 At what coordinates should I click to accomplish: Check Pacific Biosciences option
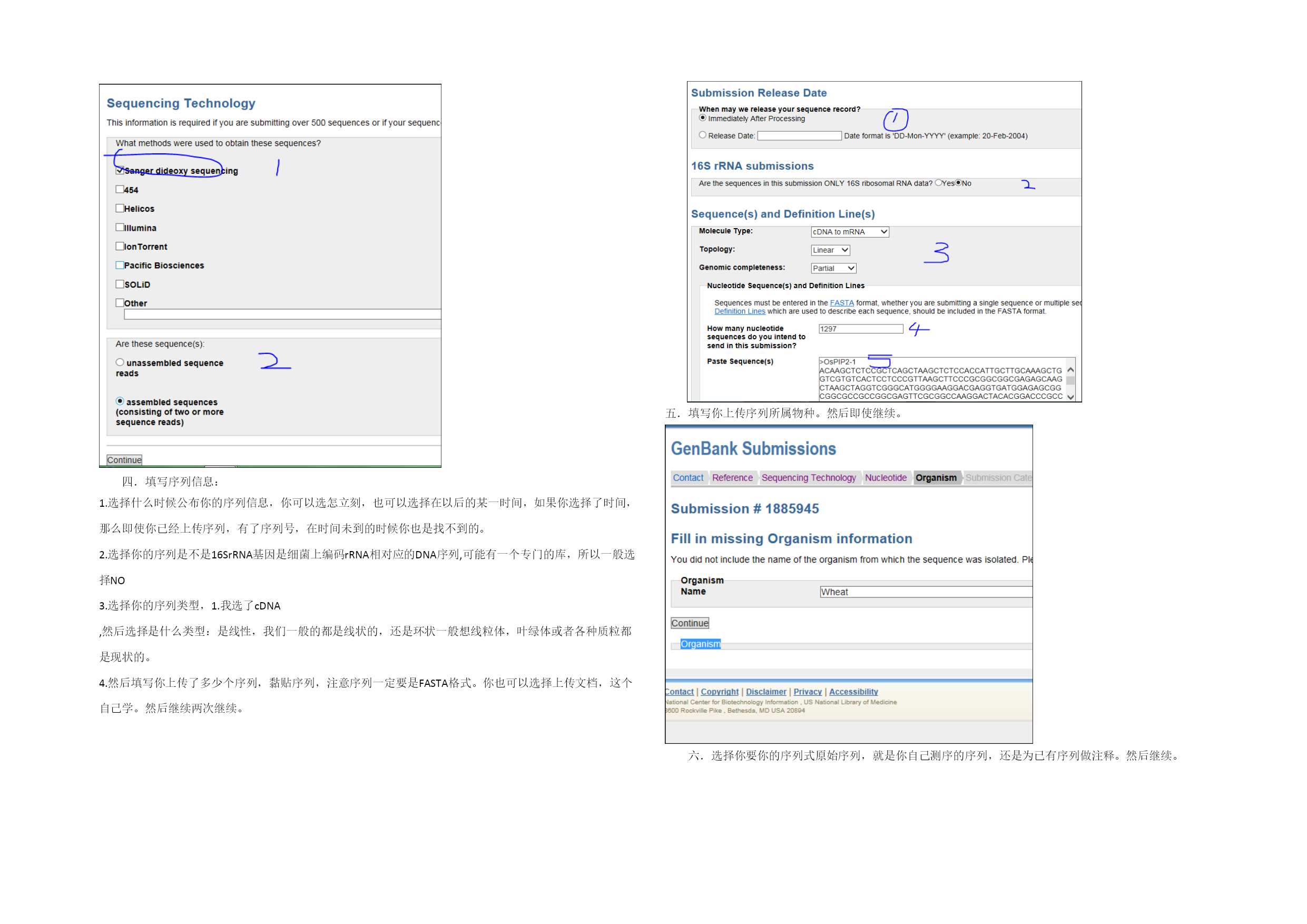[120, 265]
